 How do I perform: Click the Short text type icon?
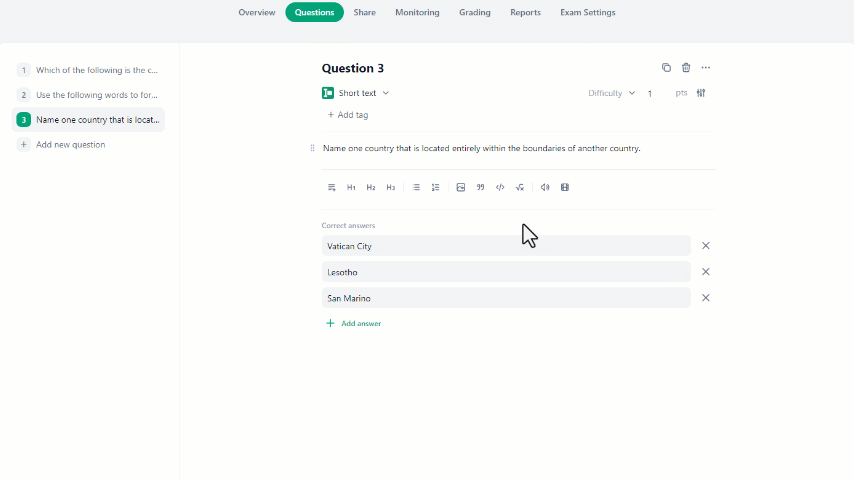[328, 93]
